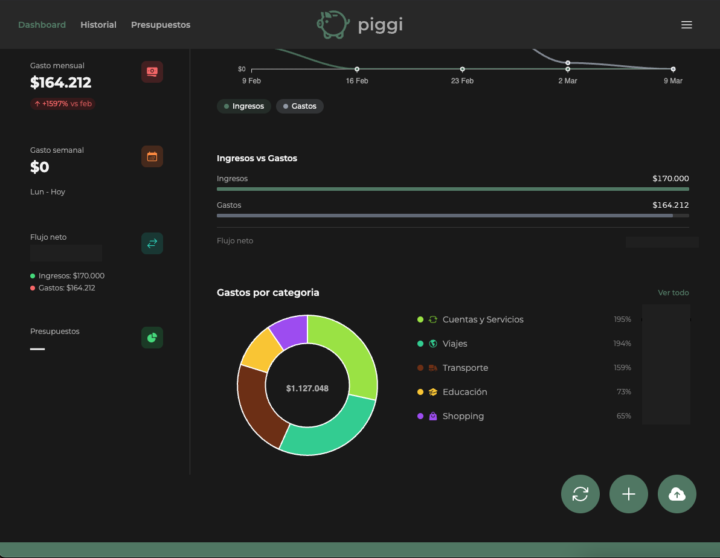
Task: Click the Ver todo link
Action: pyautogui.click(x=672, y=293)
